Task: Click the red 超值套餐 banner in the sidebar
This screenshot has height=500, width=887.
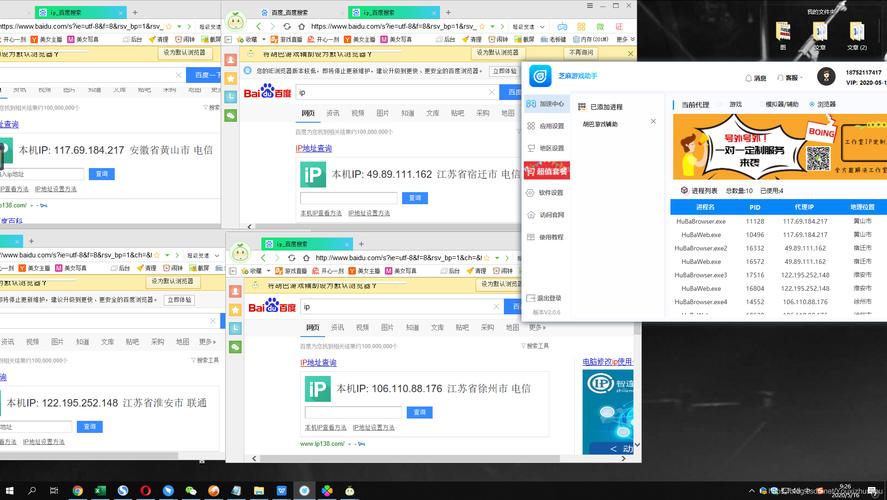Action: 546,171
